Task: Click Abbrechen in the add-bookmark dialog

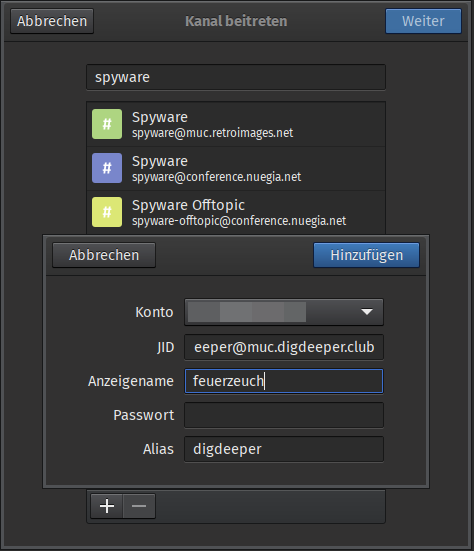Action: (x=104, y=255)
